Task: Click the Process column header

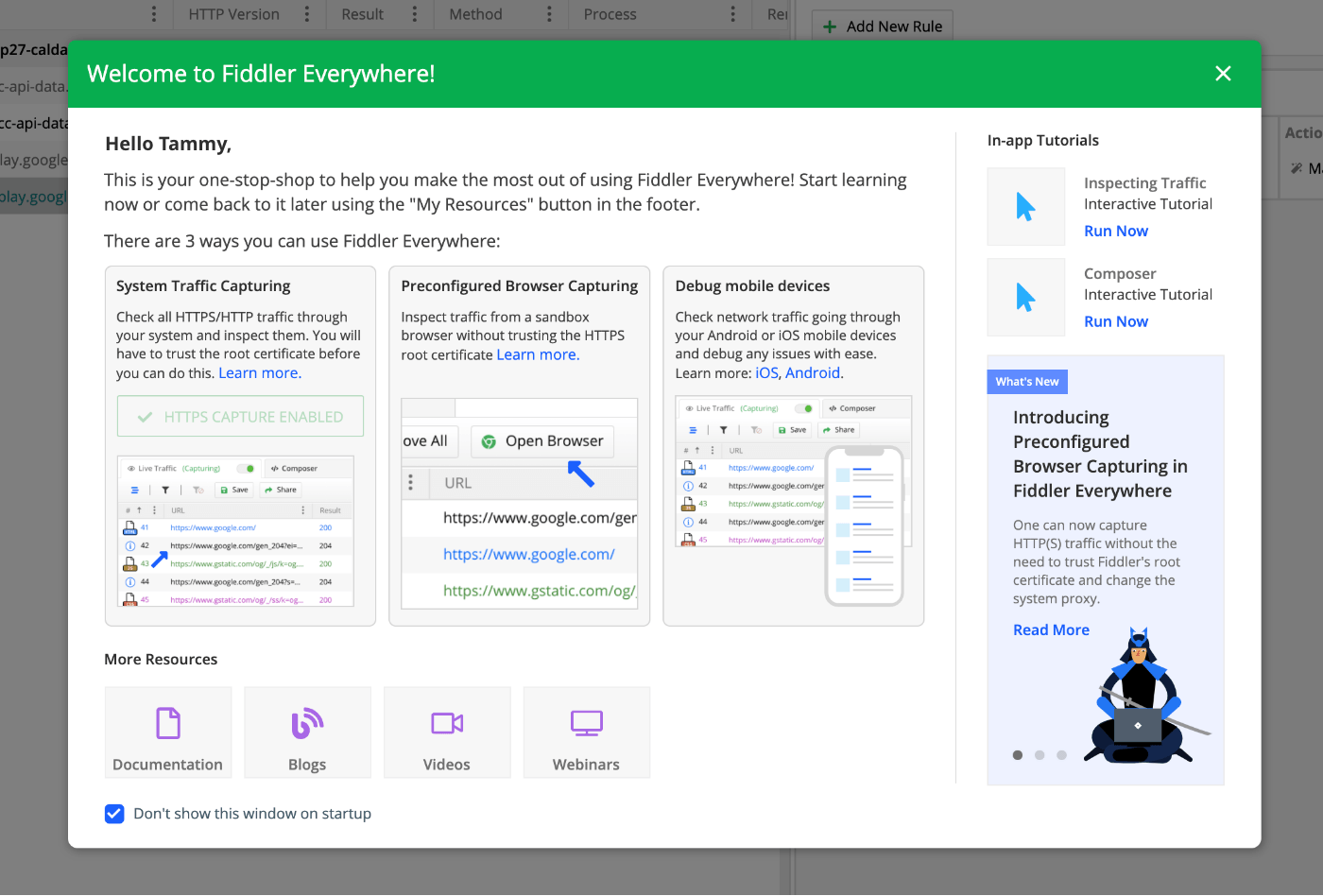Action: point(610,14)
